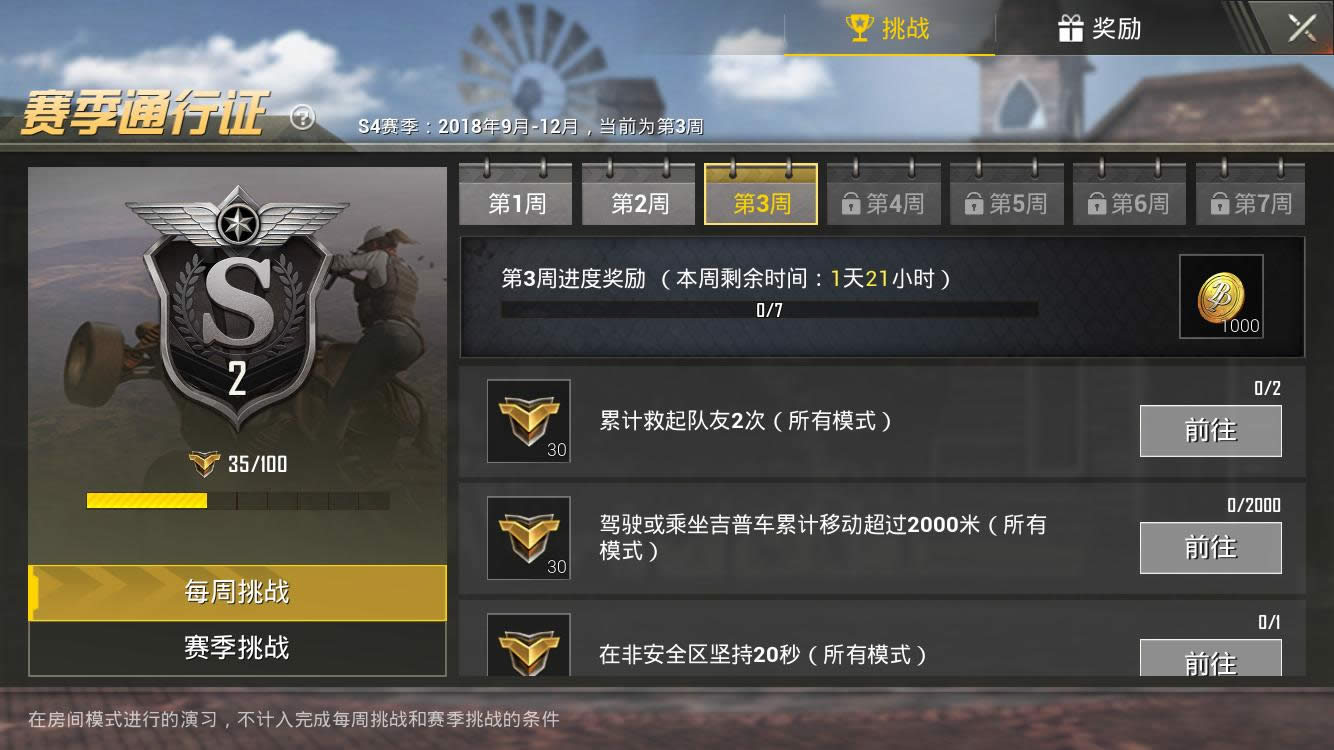
Task: Switch to the 奖励 rewards tab
Action: [1099, 28]
